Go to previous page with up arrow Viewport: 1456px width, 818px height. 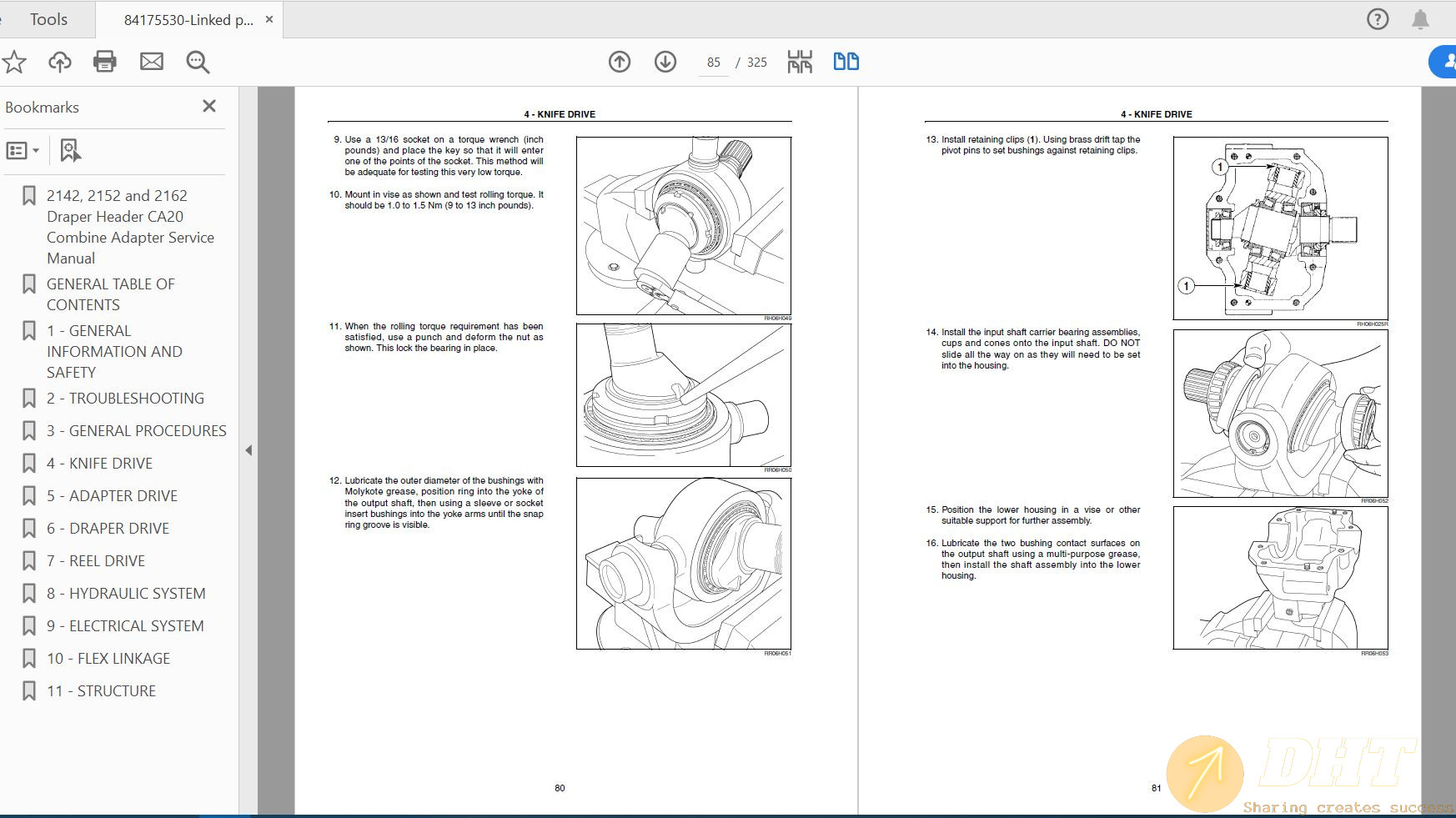620,62
